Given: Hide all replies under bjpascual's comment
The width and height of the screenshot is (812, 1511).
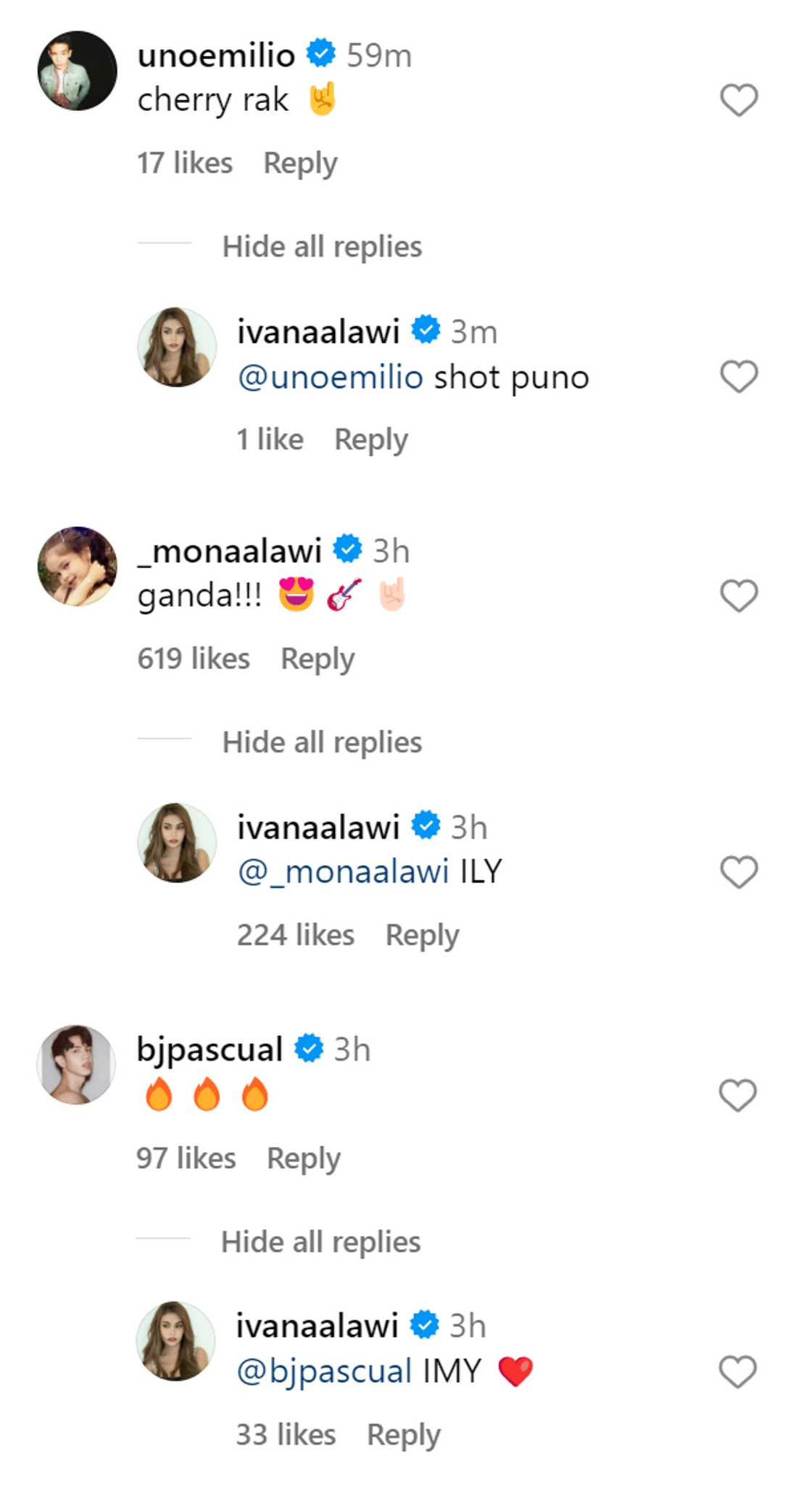Looking at the screenshot, I should tap(320, 1243).
